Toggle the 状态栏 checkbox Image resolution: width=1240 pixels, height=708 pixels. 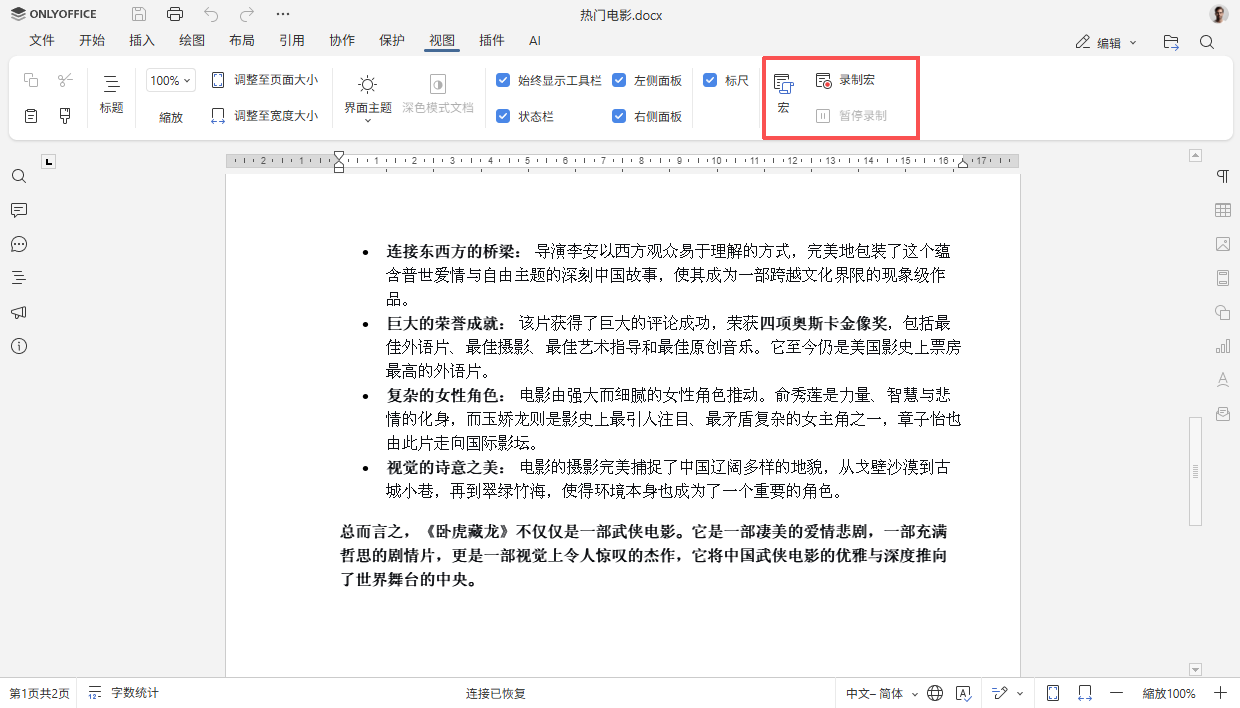tap(503, 116)
